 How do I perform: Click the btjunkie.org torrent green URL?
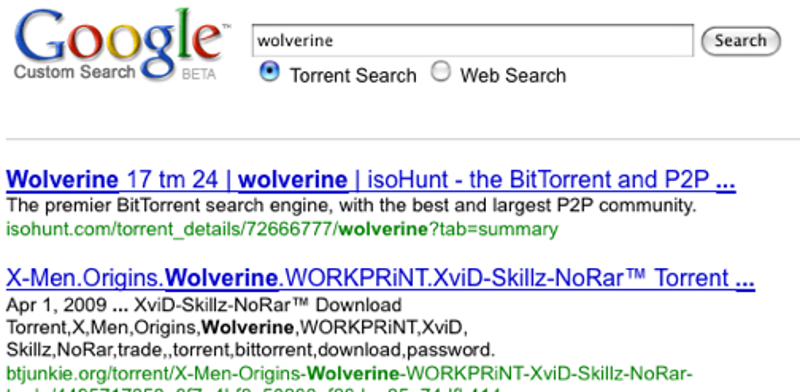(x=349, y=374)
